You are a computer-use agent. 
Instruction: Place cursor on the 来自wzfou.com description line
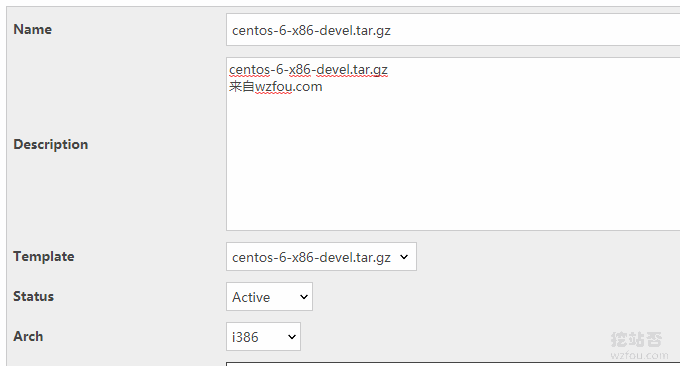click(x=276, y=86)
